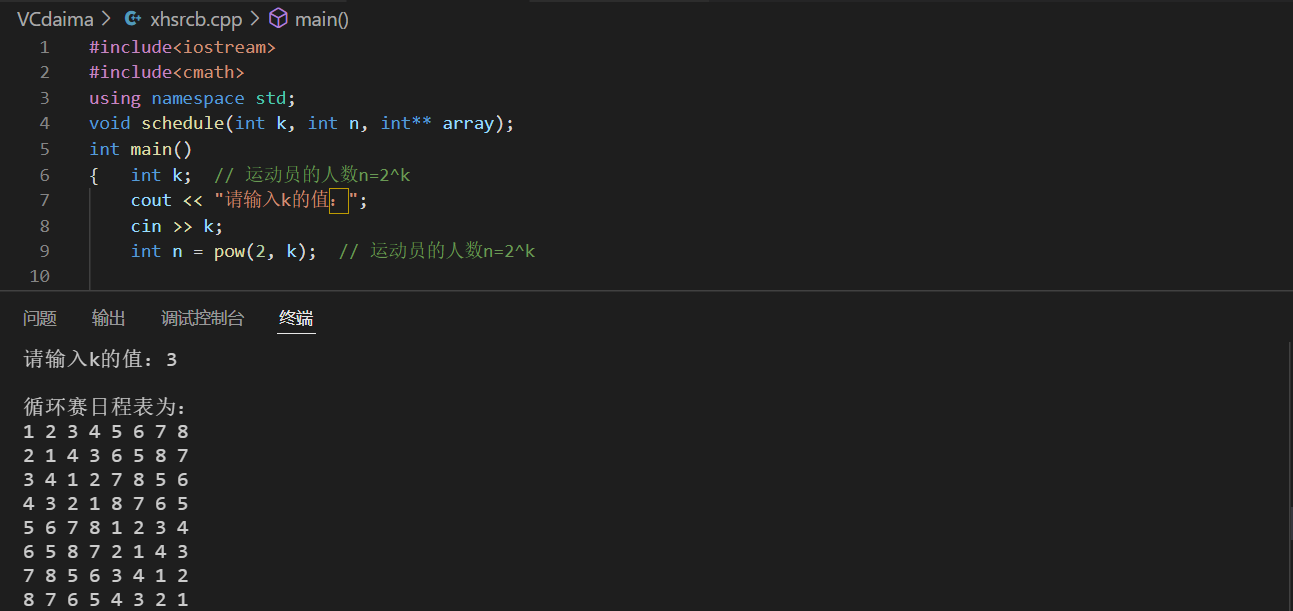Open the 调试控制台 tab
The image size is (1293, 611).
pyautogui.click(x=202, y=318)
